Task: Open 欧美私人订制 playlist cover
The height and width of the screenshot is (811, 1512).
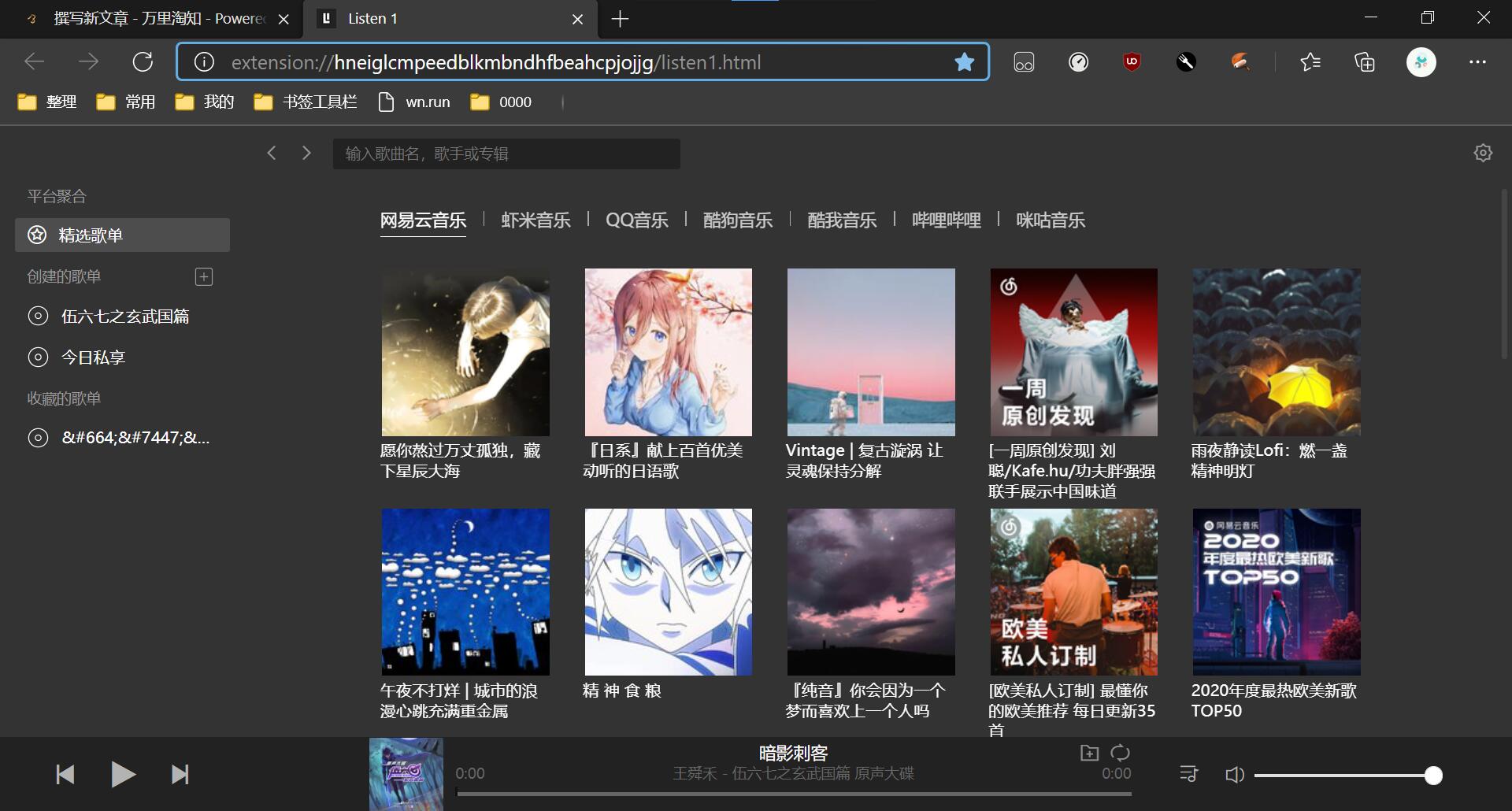Action: 1074,592
